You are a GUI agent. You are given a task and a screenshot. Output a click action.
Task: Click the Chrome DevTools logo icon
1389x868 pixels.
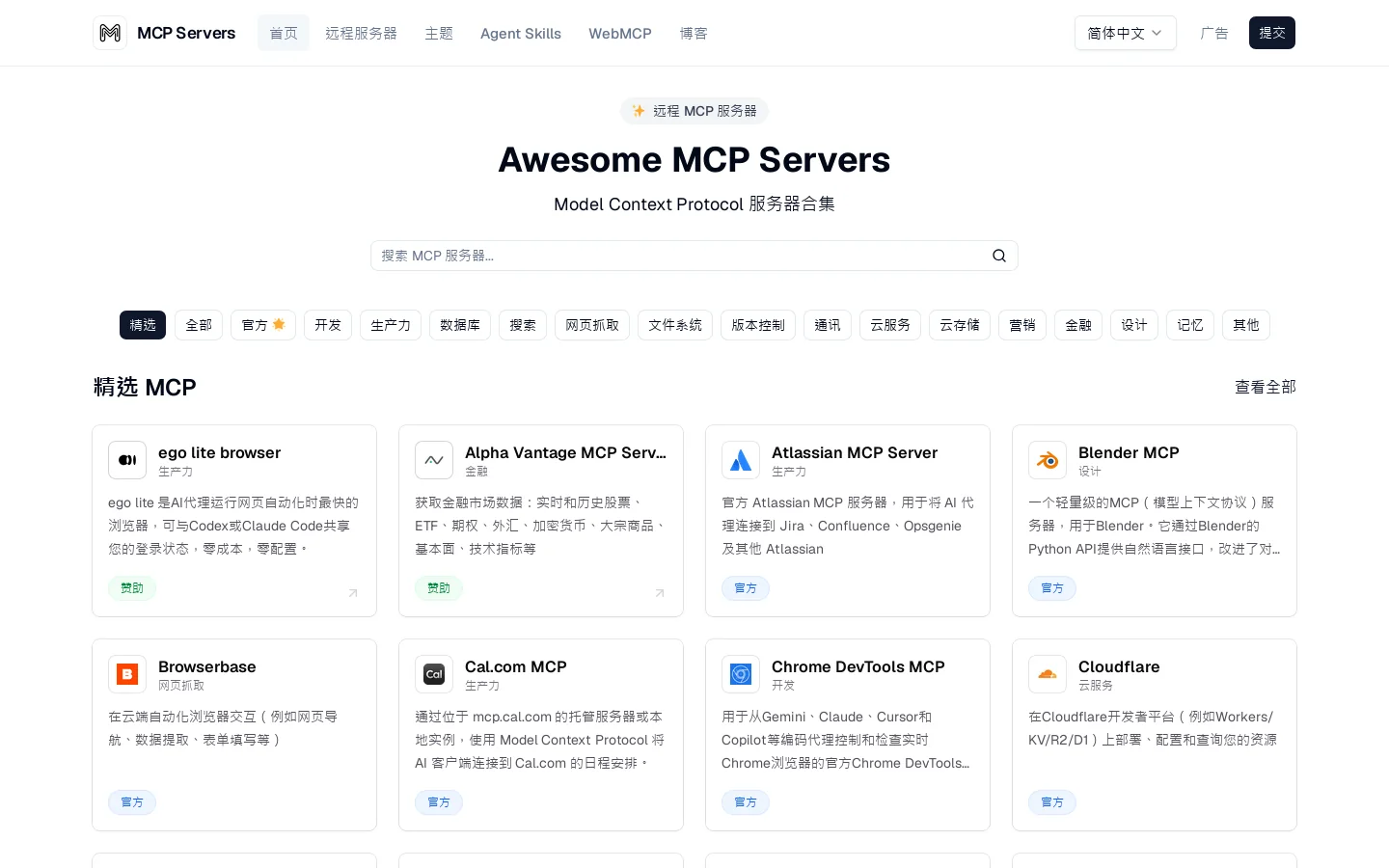click(741, 674)
